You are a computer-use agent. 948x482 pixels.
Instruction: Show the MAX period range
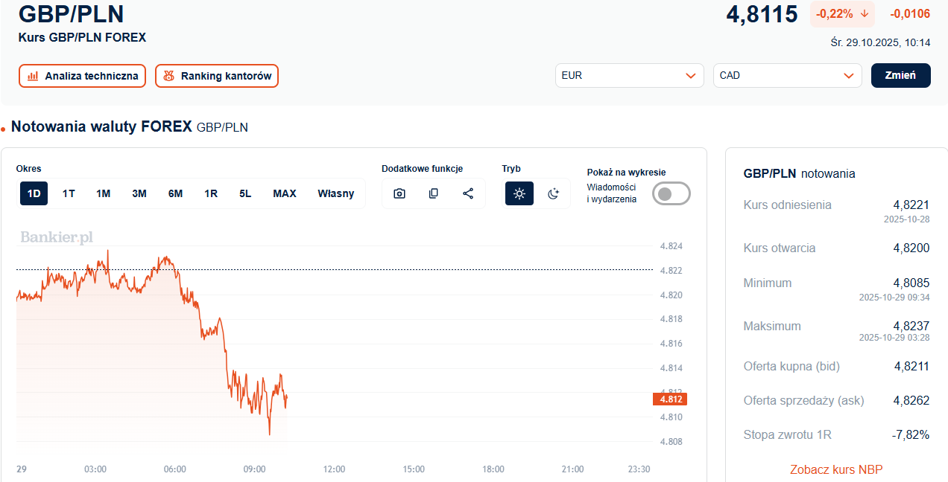click(x=284, y=193)
